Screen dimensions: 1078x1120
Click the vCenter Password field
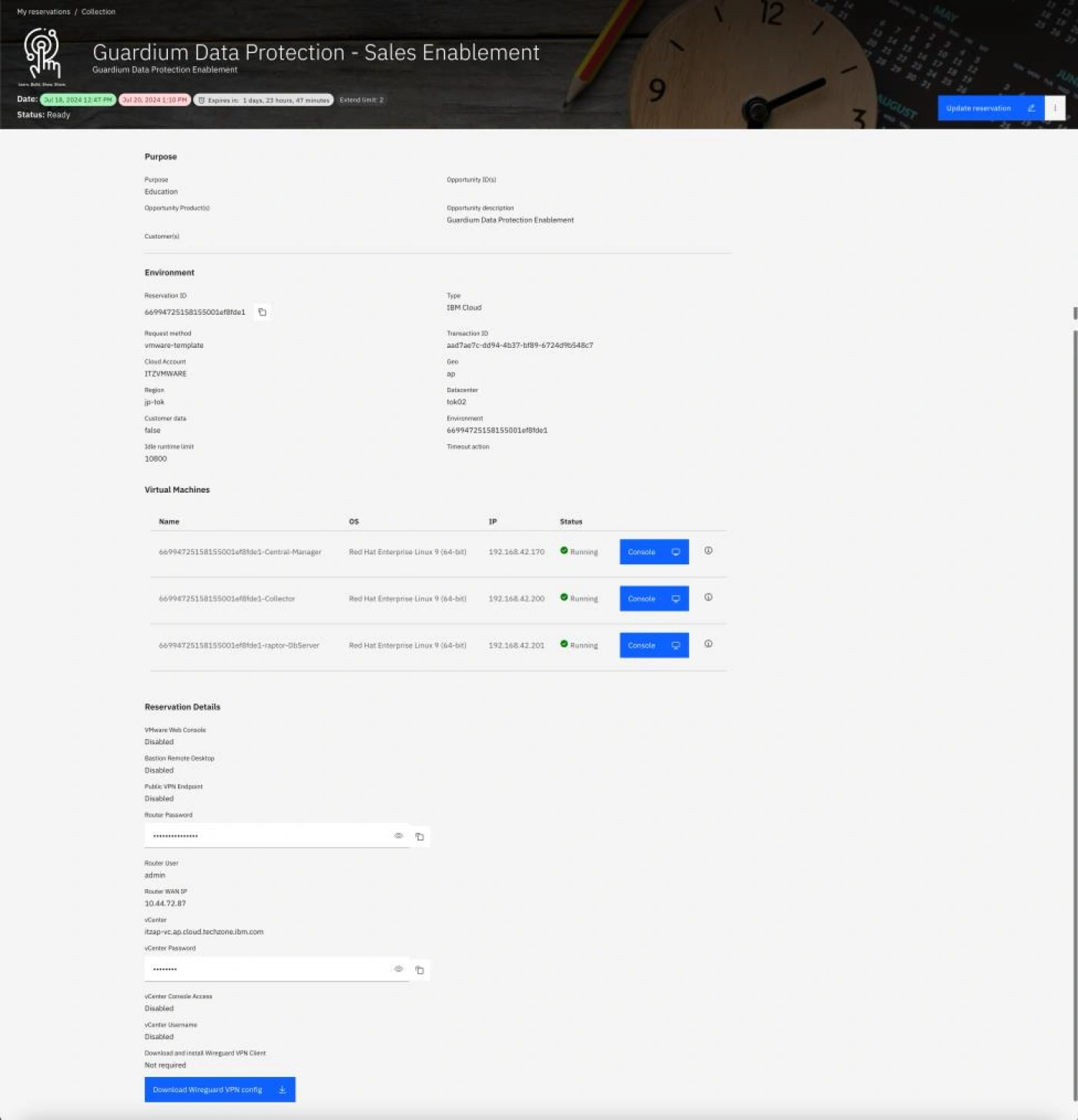[276, 969]
